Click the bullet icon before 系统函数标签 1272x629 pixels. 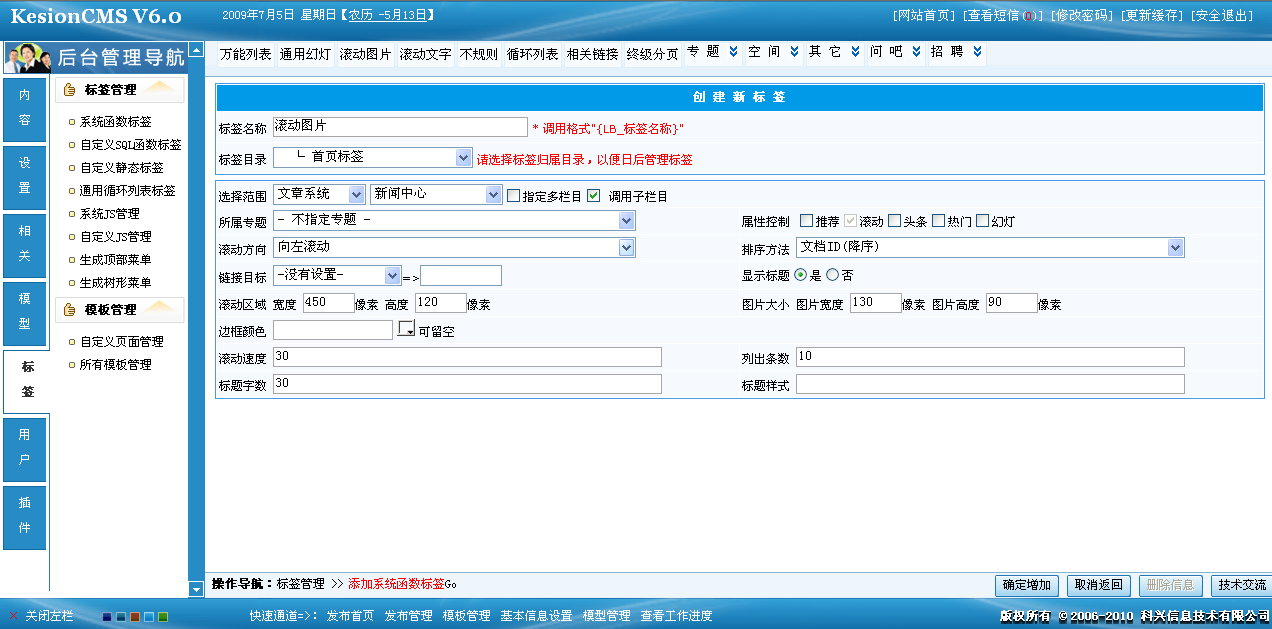pos(72,122)
